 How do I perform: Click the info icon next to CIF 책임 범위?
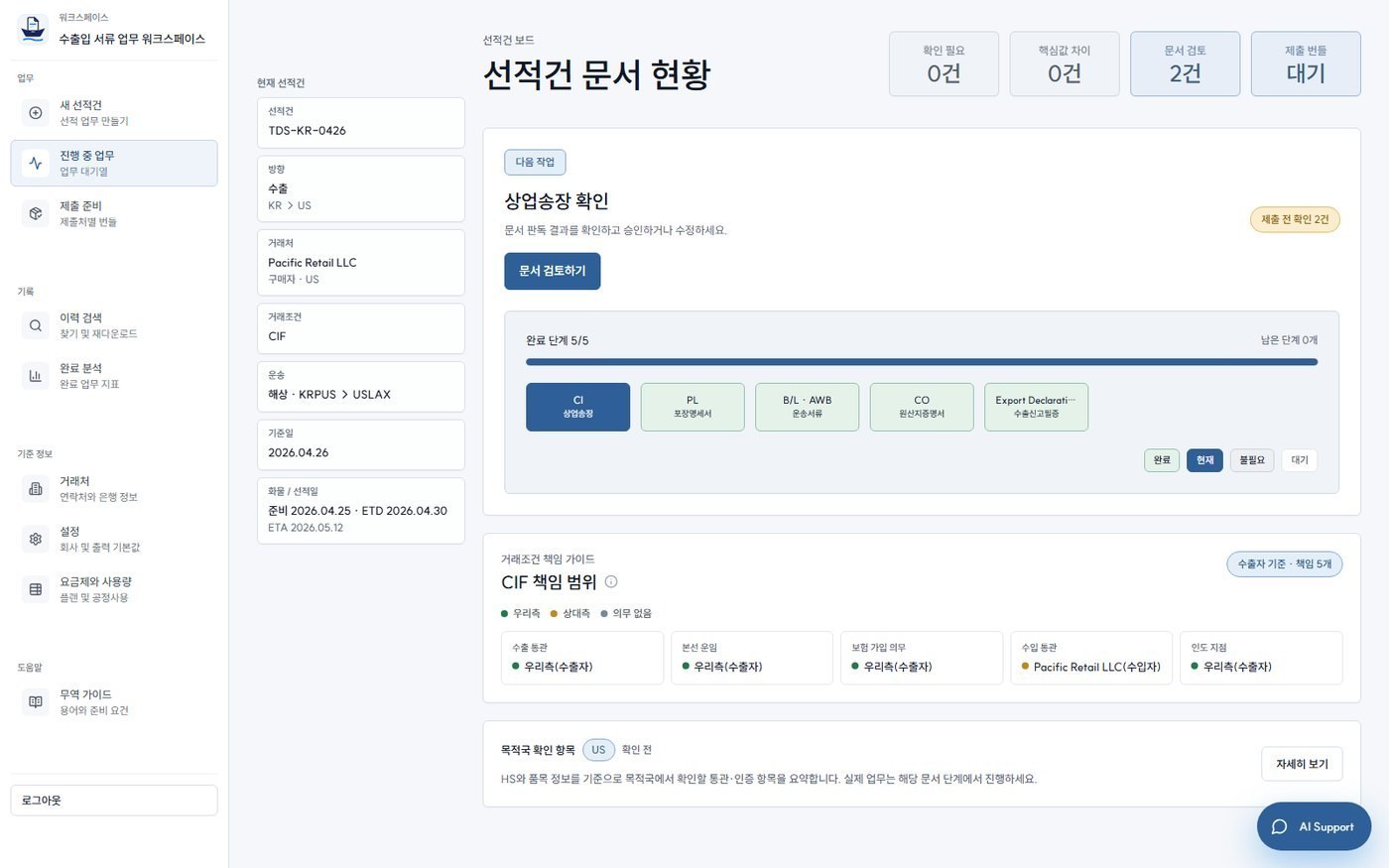click(611, 582)
